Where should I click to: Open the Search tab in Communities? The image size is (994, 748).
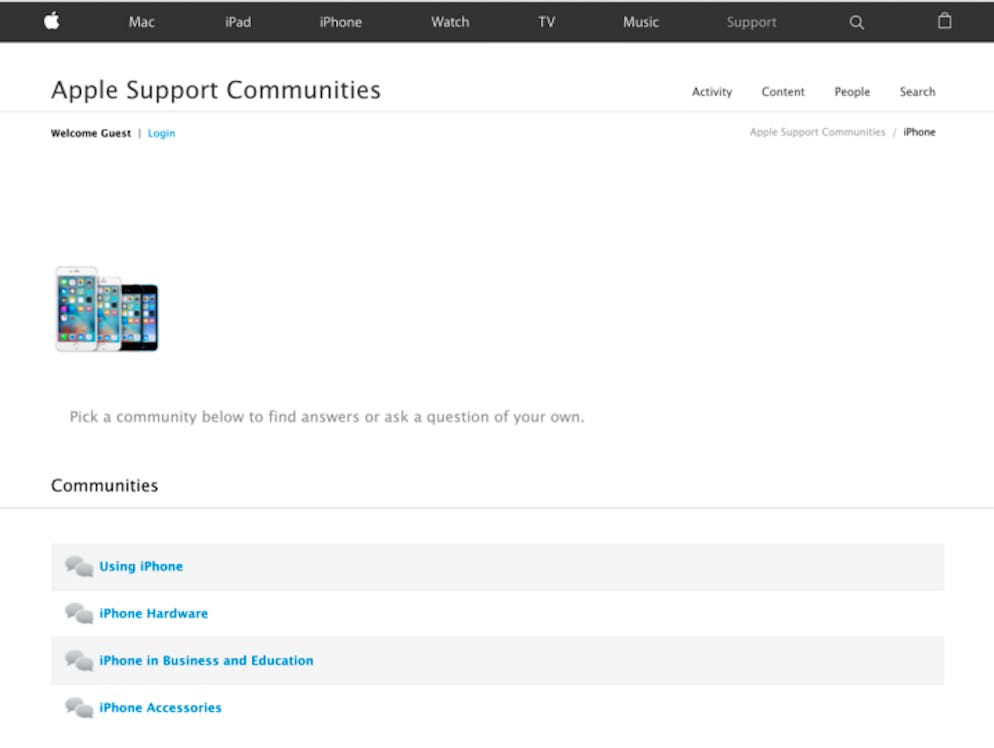point(917,92)
